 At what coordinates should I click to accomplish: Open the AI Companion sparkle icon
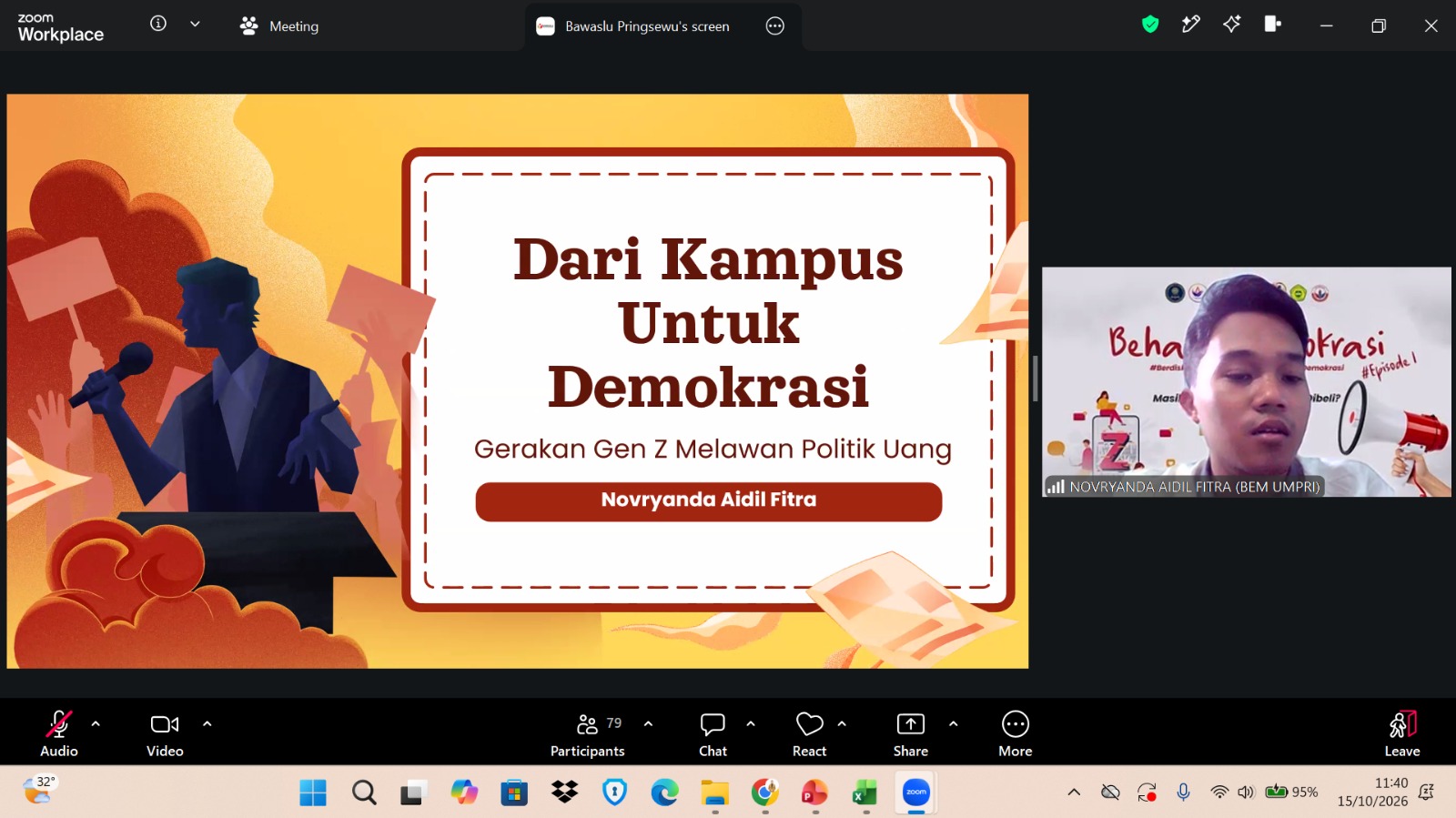(1231, 25)
